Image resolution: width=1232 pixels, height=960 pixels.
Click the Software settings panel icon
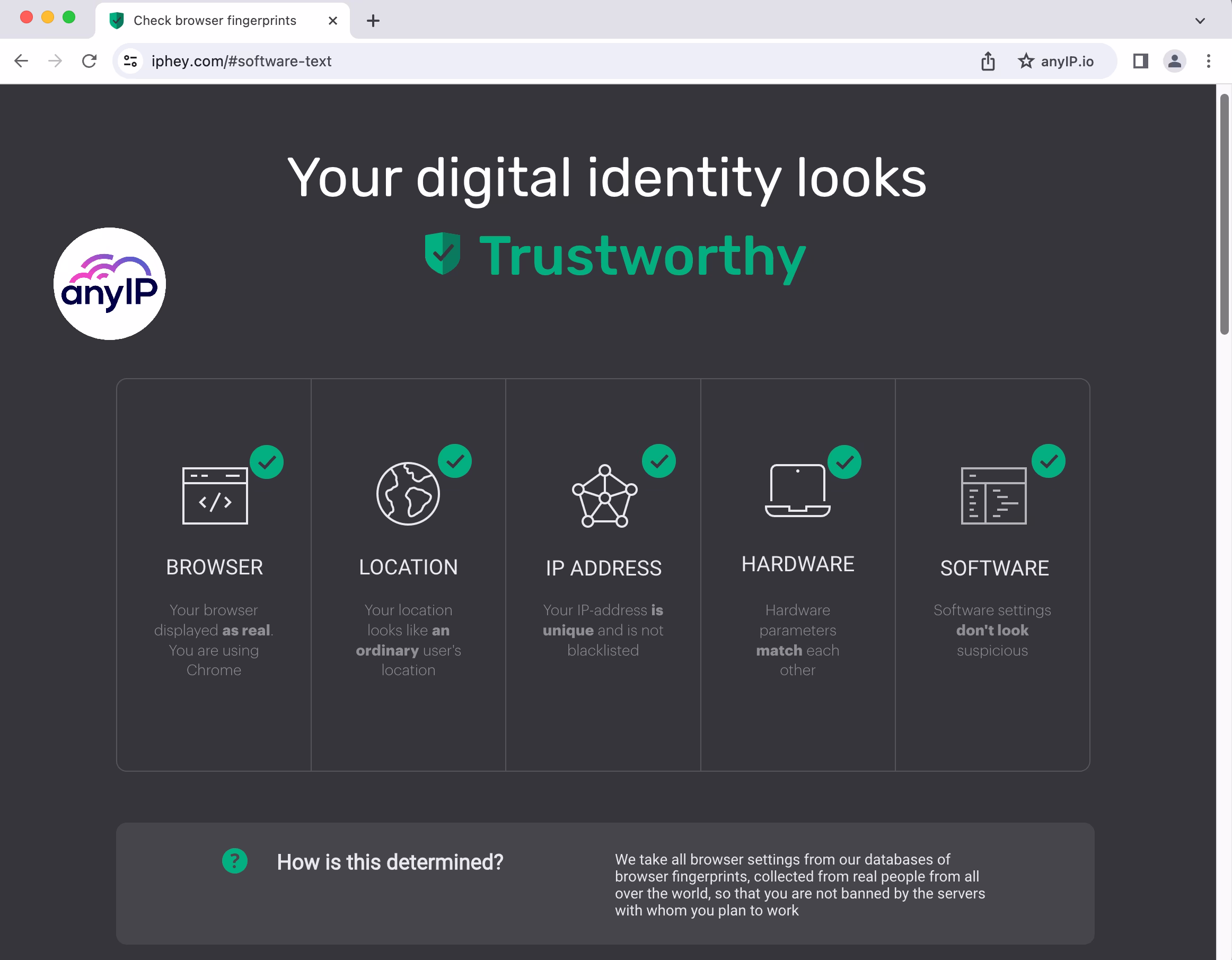[993, 495]
